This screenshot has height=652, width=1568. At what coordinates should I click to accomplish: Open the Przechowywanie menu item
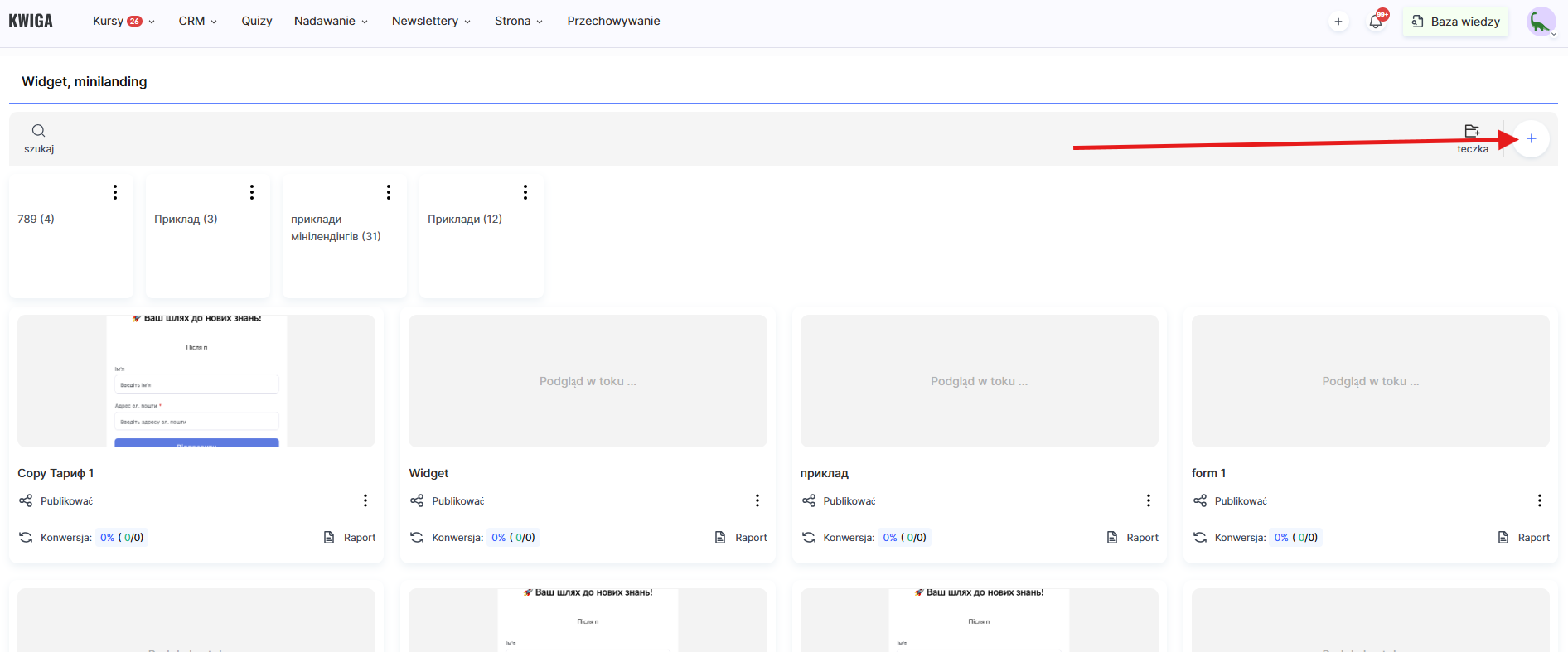point(613,22)
